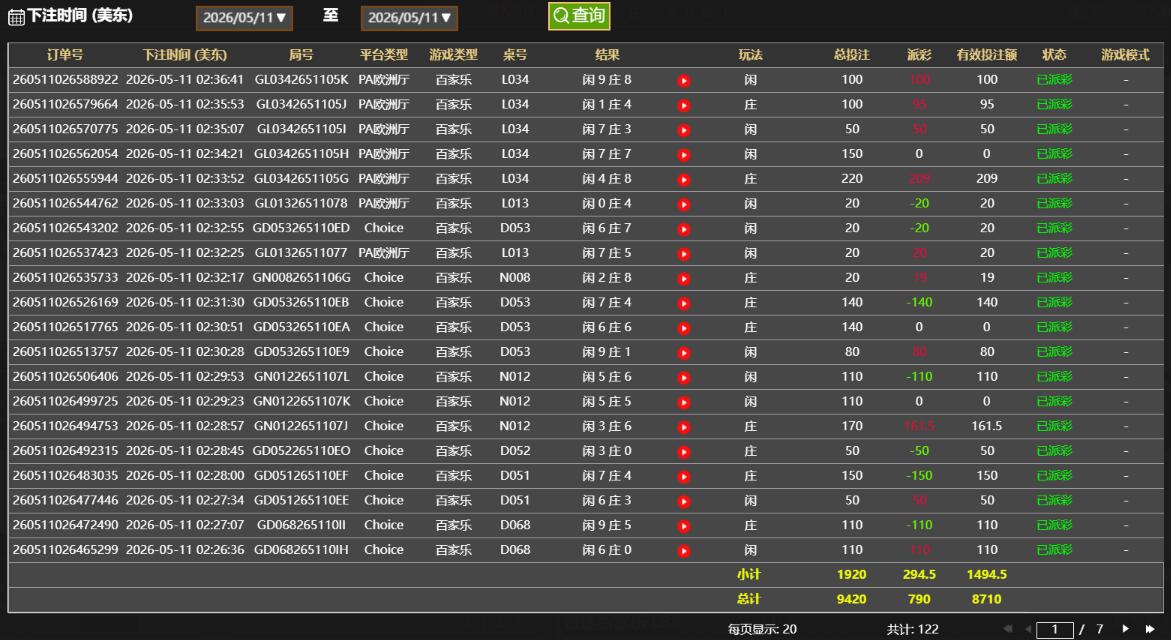This screenshot has height=640, width=1171.
Task: Play replay for order 260511026483035
Action: (683, 476)
